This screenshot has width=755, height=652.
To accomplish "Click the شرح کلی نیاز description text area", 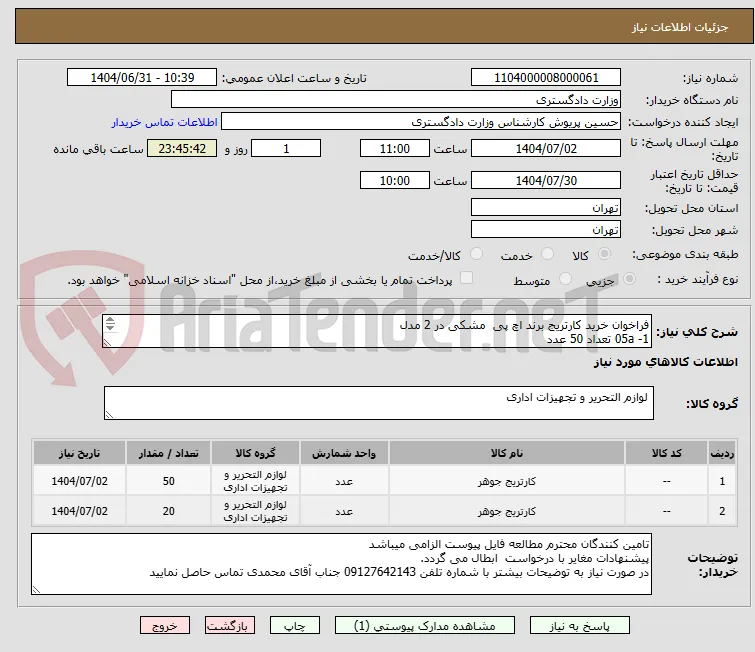I will pyautogui.click(x=377, y=331).
